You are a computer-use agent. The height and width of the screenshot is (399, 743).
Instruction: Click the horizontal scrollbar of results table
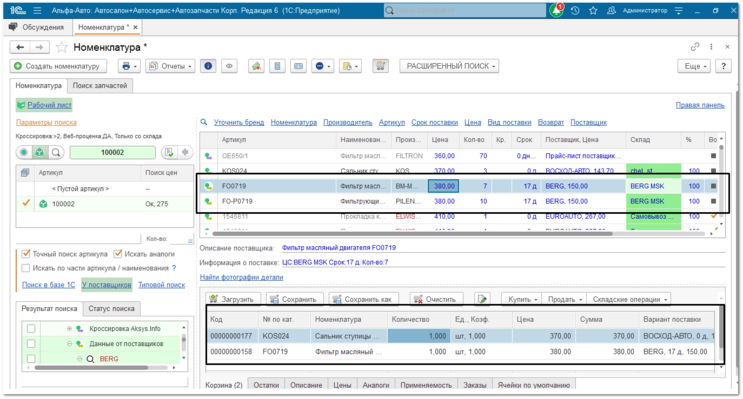point(412,234)
